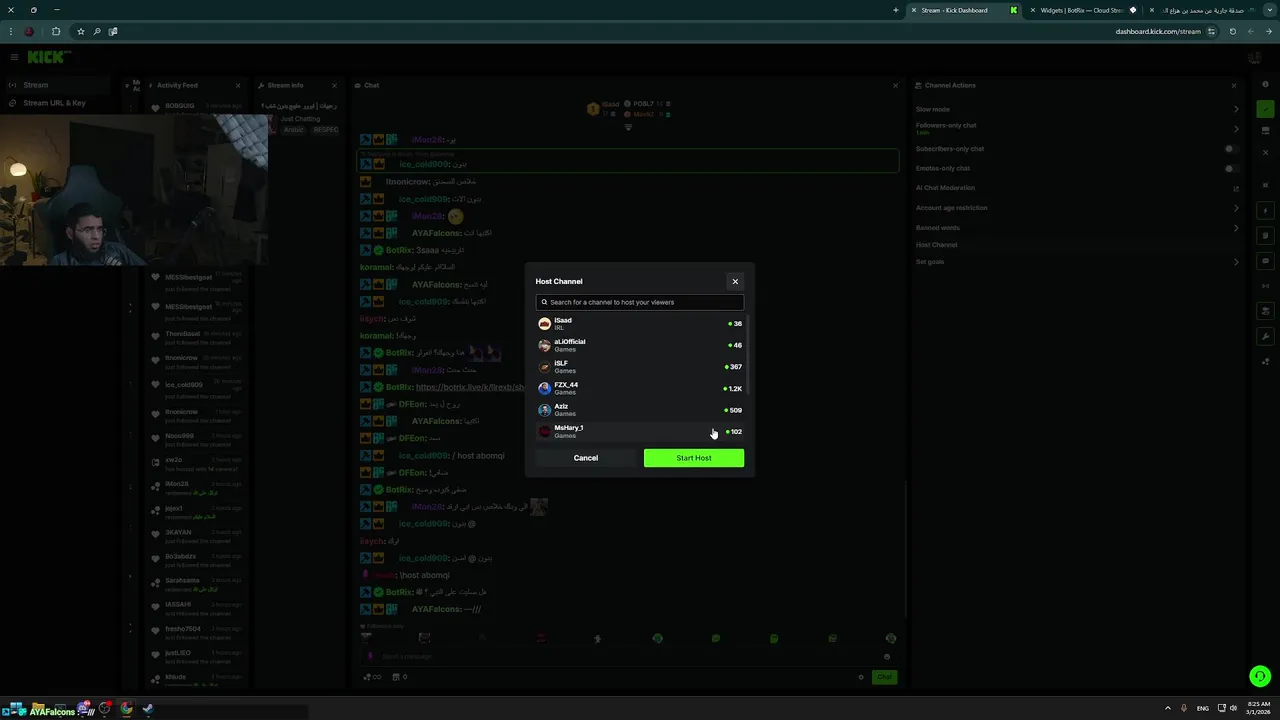1280x720 pixels.
Task: Select channel FZX_44 in the host list
Action: pyautogui.click(x=640, y=388)
